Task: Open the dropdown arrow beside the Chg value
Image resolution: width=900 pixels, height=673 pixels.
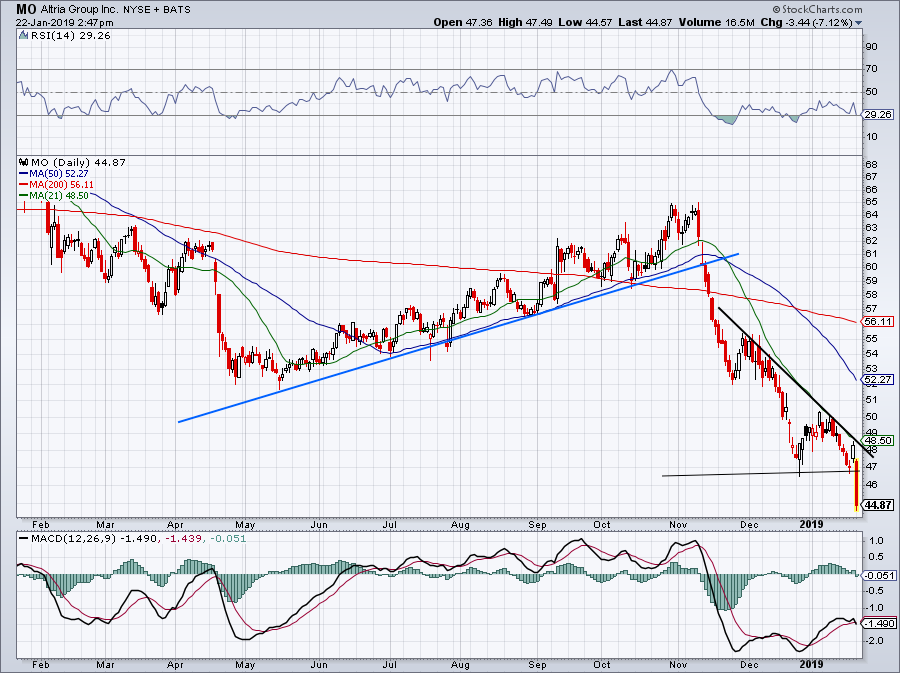Action: (859, 23)
